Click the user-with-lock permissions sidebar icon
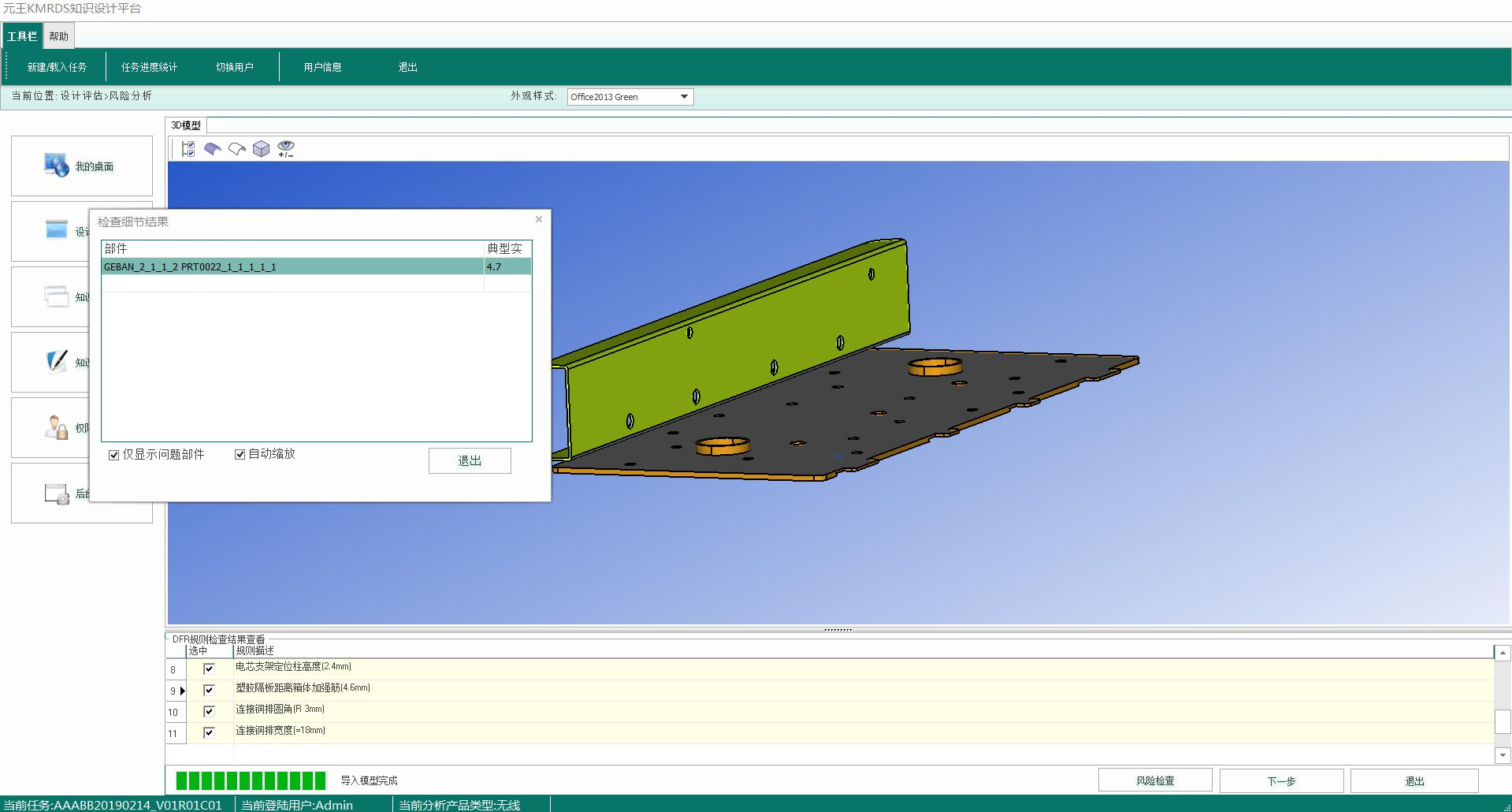The image size is (1512, 812). 56,427
